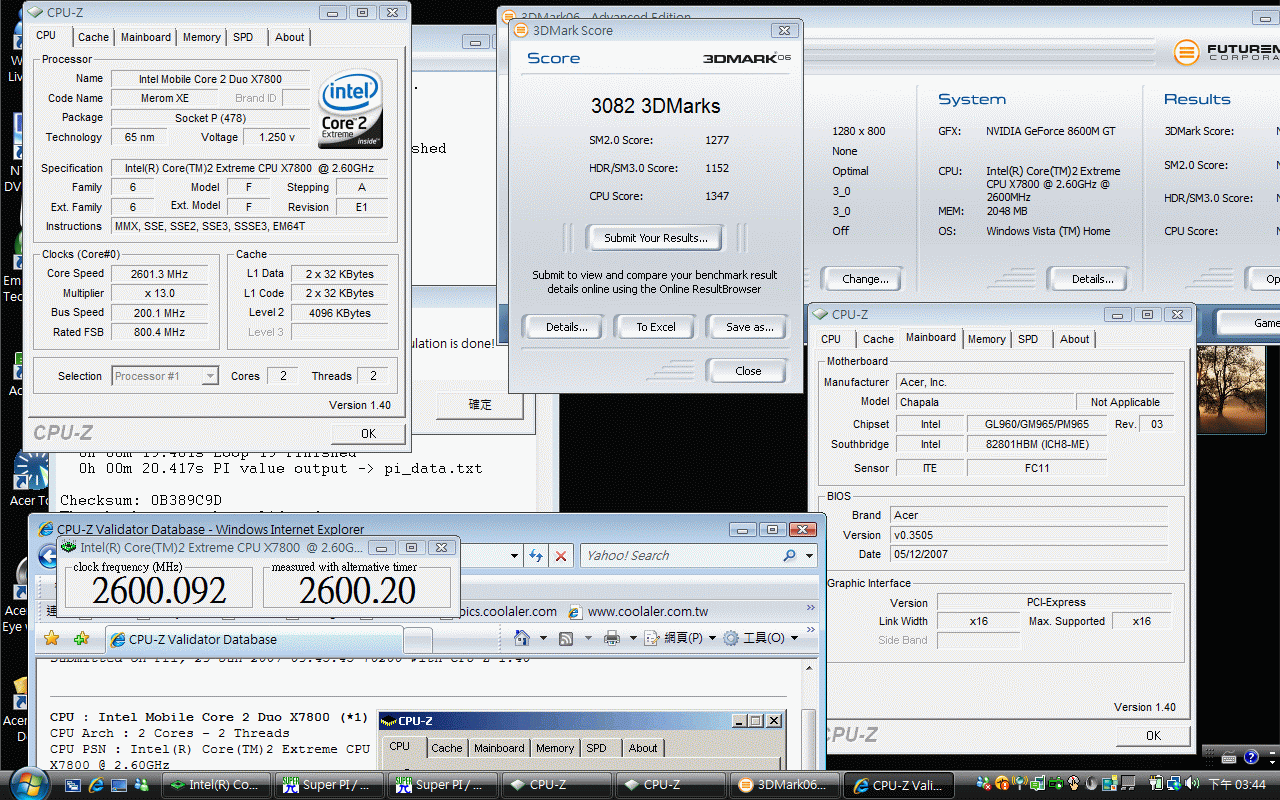Click the Messenger tray icon with red X
The height and width of the screenshot is (800, 1280).
(x=984, y=784)
